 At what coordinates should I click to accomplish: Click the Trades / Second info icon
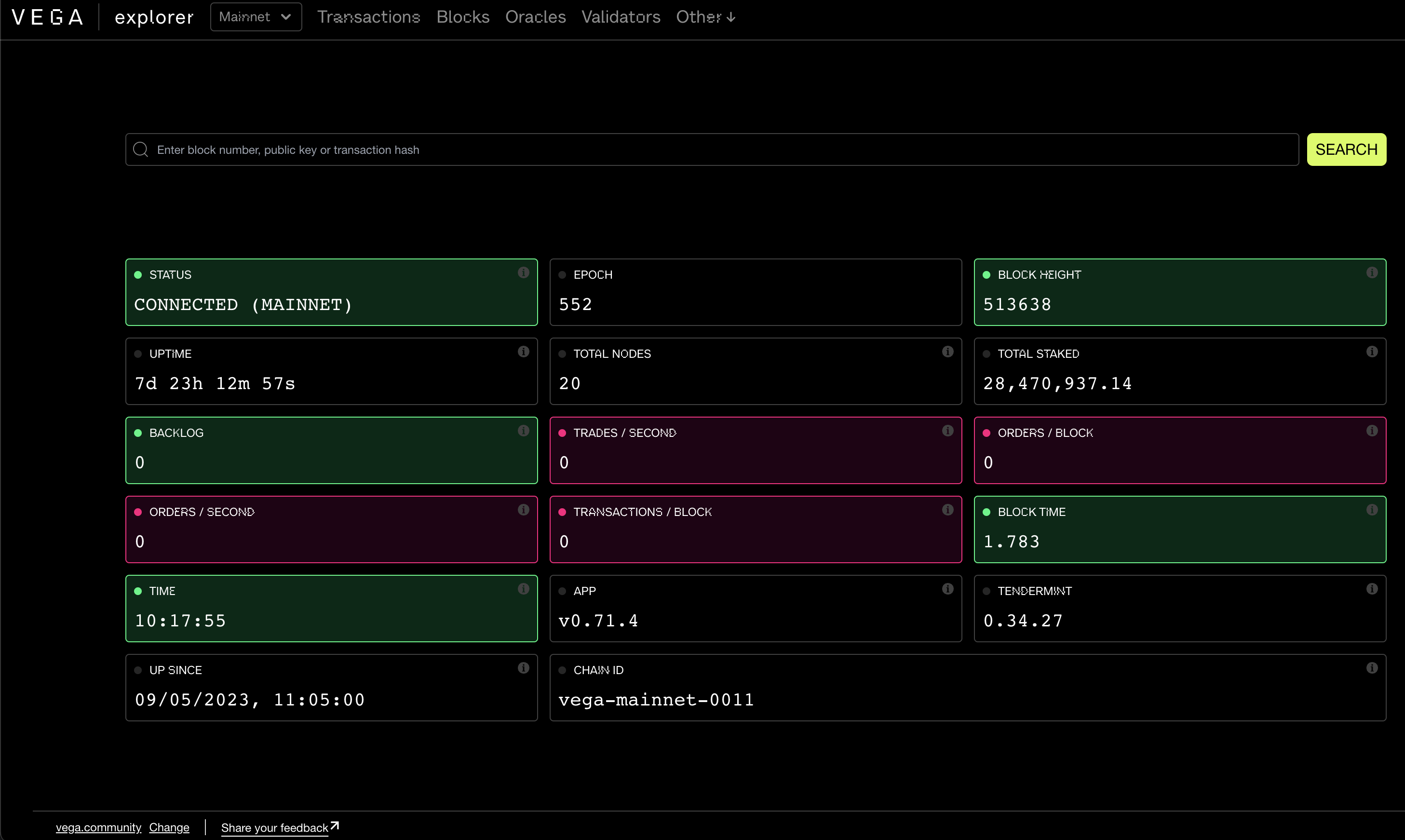[x=948, y=430]
